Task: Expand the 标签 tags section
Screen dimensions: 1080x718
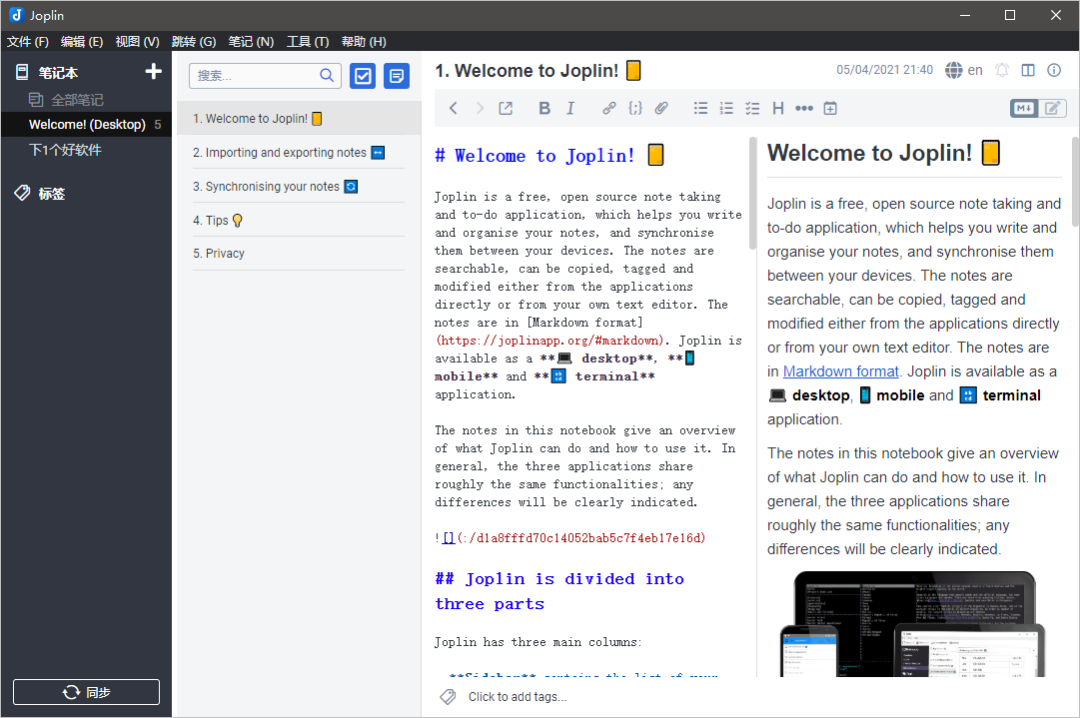Action: click(x=51, y=194)
